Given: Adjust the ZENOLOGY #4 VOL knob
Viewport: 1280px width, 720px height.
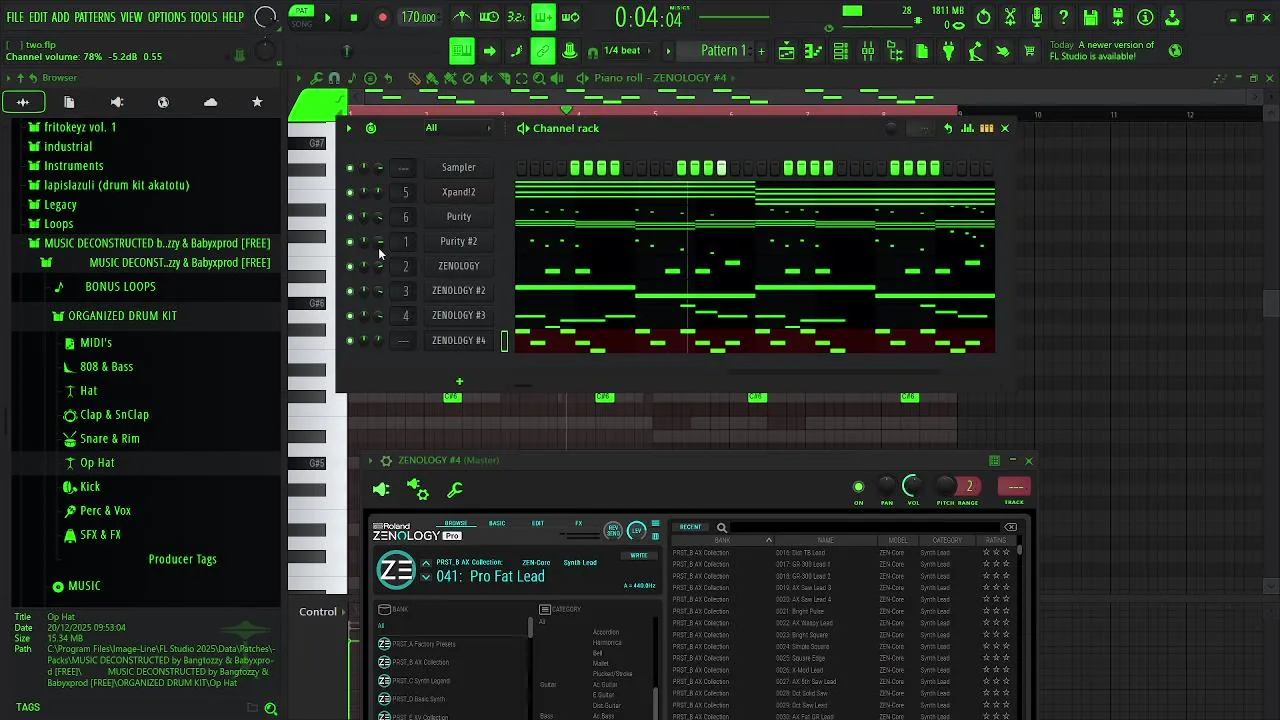Looking at the screenshot, I should 913,487.
